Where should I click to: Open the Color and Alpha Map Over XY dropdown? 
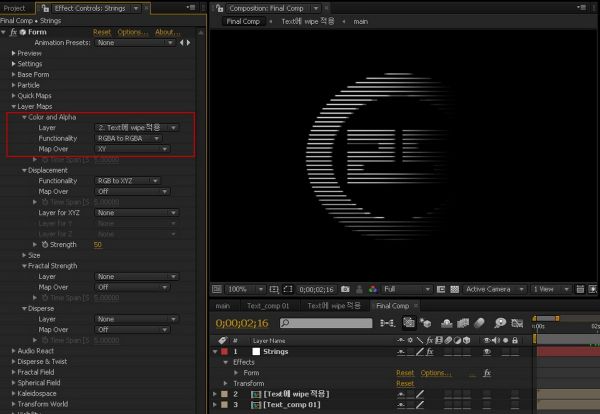[132, 149]
